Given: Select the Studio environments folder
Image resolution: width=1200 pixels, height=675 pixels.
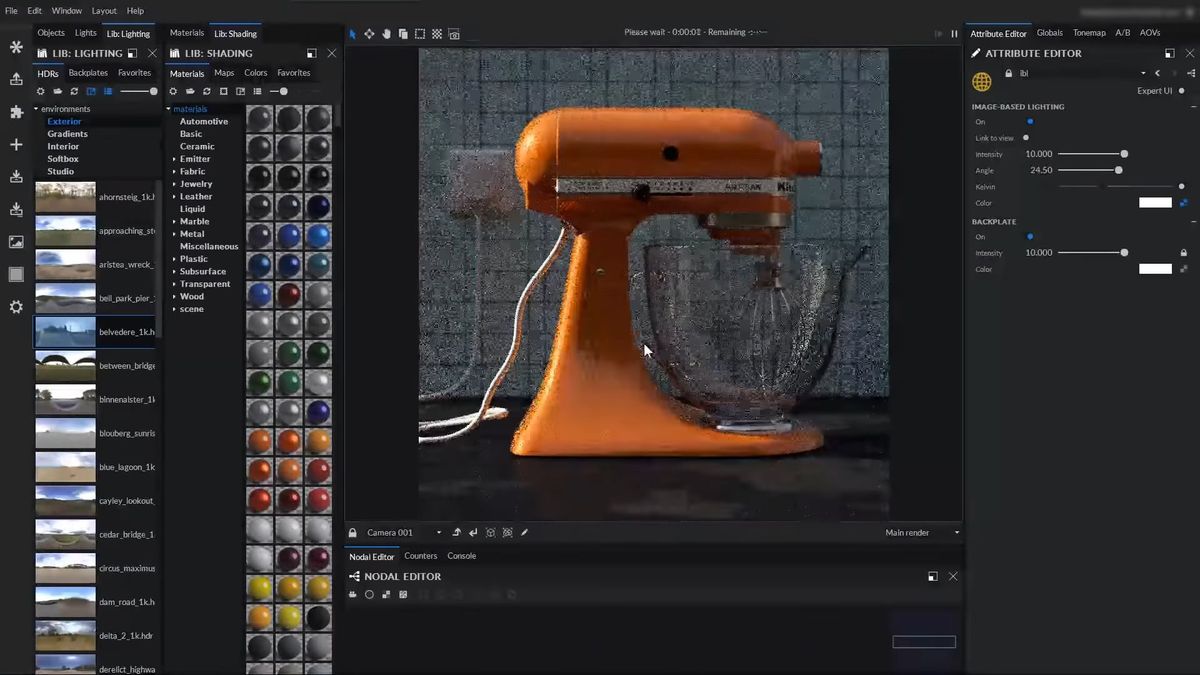Looking at the screenshot, I should tap(60, 171).
